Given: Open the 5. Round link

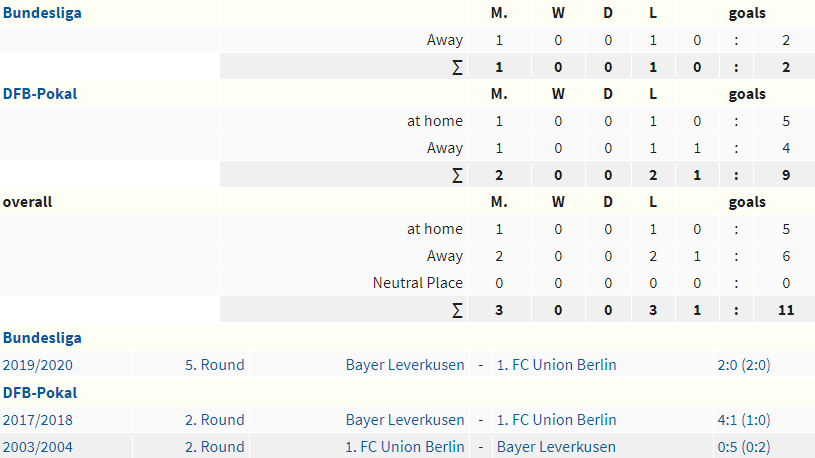Looking at the screenshot, I should (x=215, y=365).
